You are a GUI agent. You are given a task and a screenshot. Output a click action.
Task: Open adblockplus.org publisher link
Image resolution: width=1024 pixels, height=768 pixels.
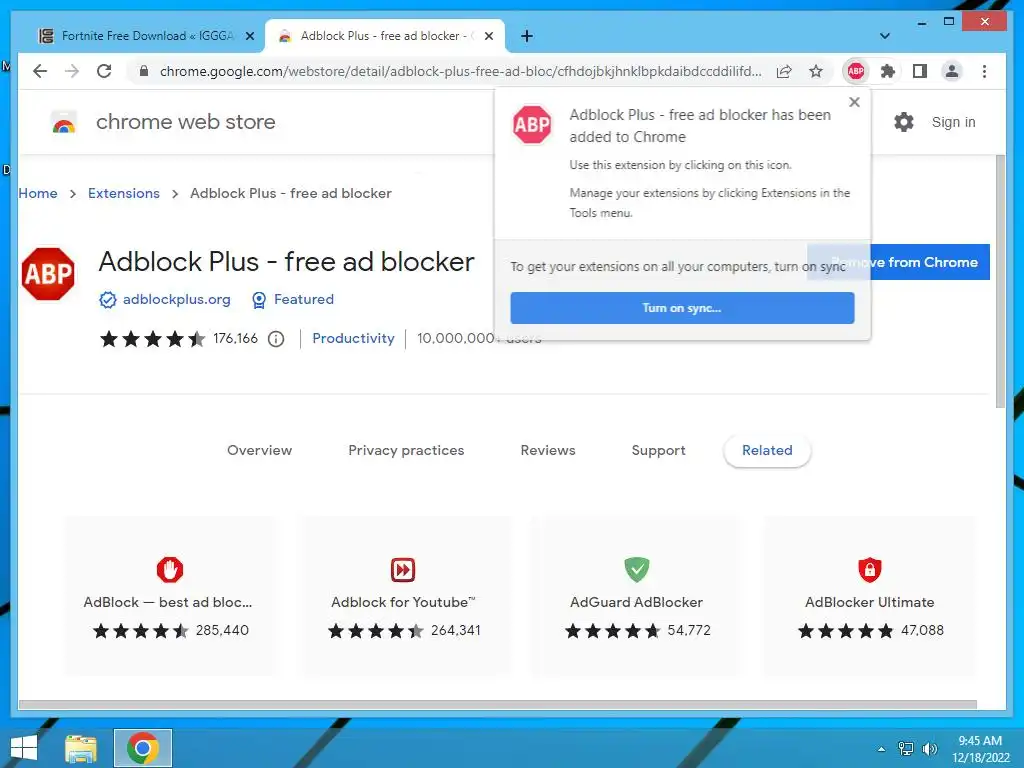tap(176, 299)
